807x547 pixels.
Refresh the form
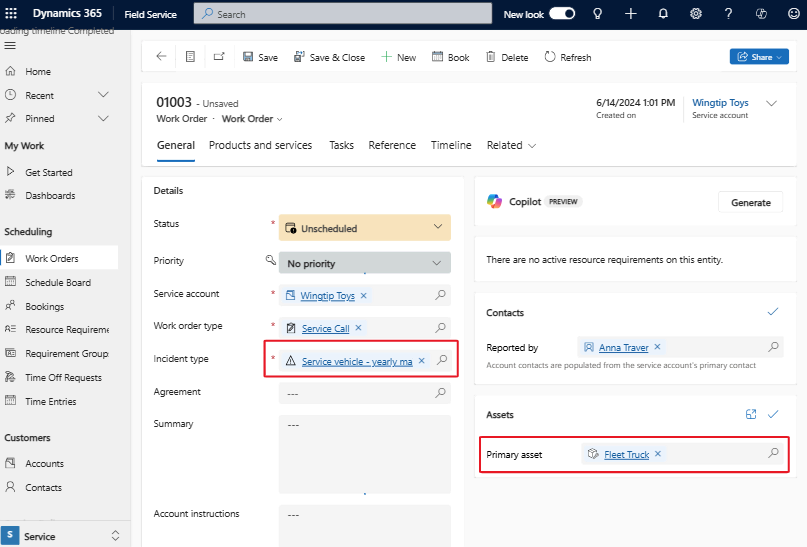(568, 57)
